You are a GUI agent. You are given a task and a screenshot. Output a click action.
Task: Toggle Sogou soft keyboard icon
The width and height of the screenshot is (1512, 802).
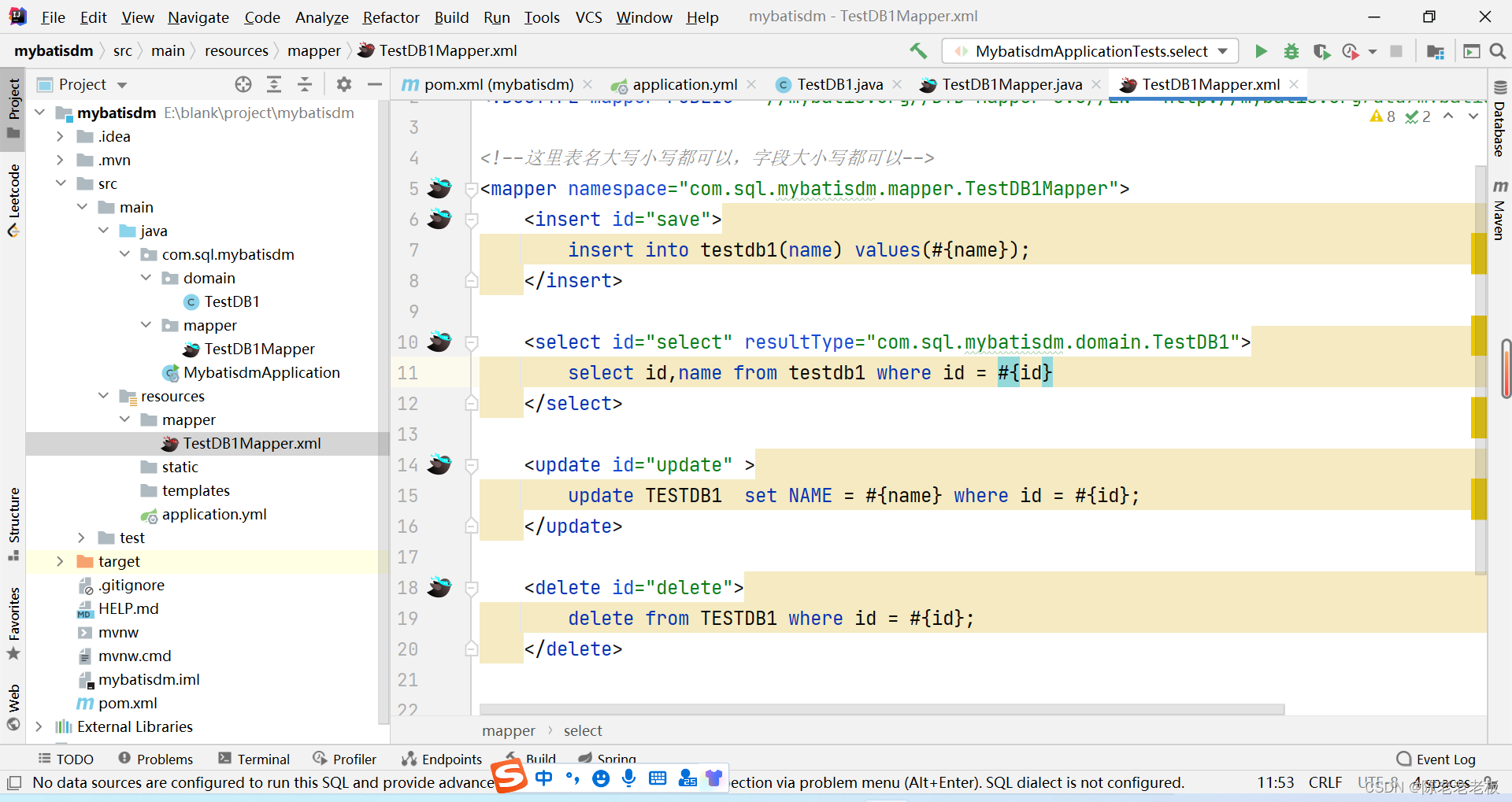pos(658,778)
